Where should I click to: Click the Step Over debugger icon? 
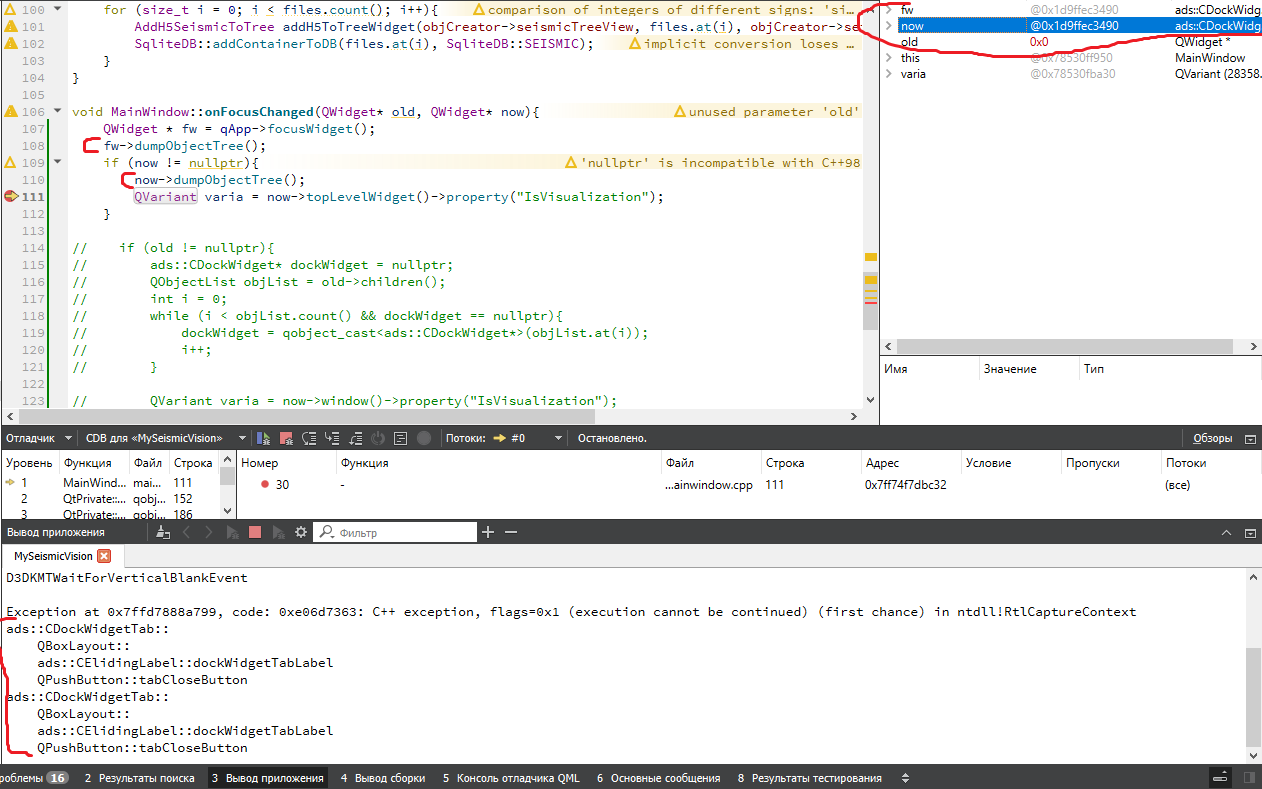[x=309, y=438]
